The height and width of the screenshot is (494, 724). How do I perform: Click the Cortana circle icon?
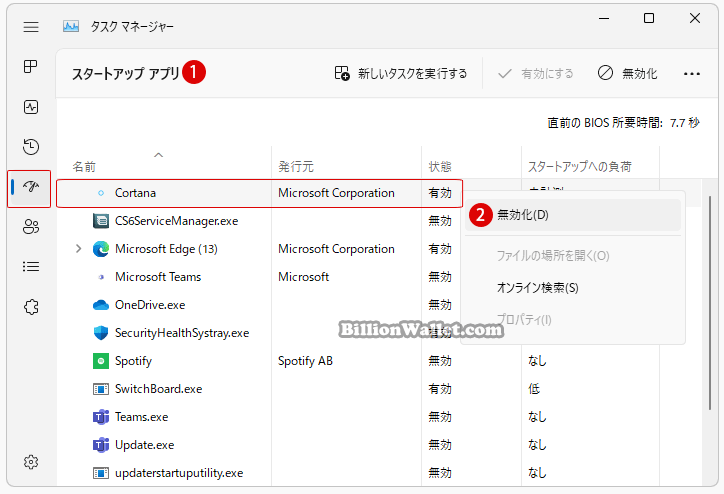coord(101,193)
